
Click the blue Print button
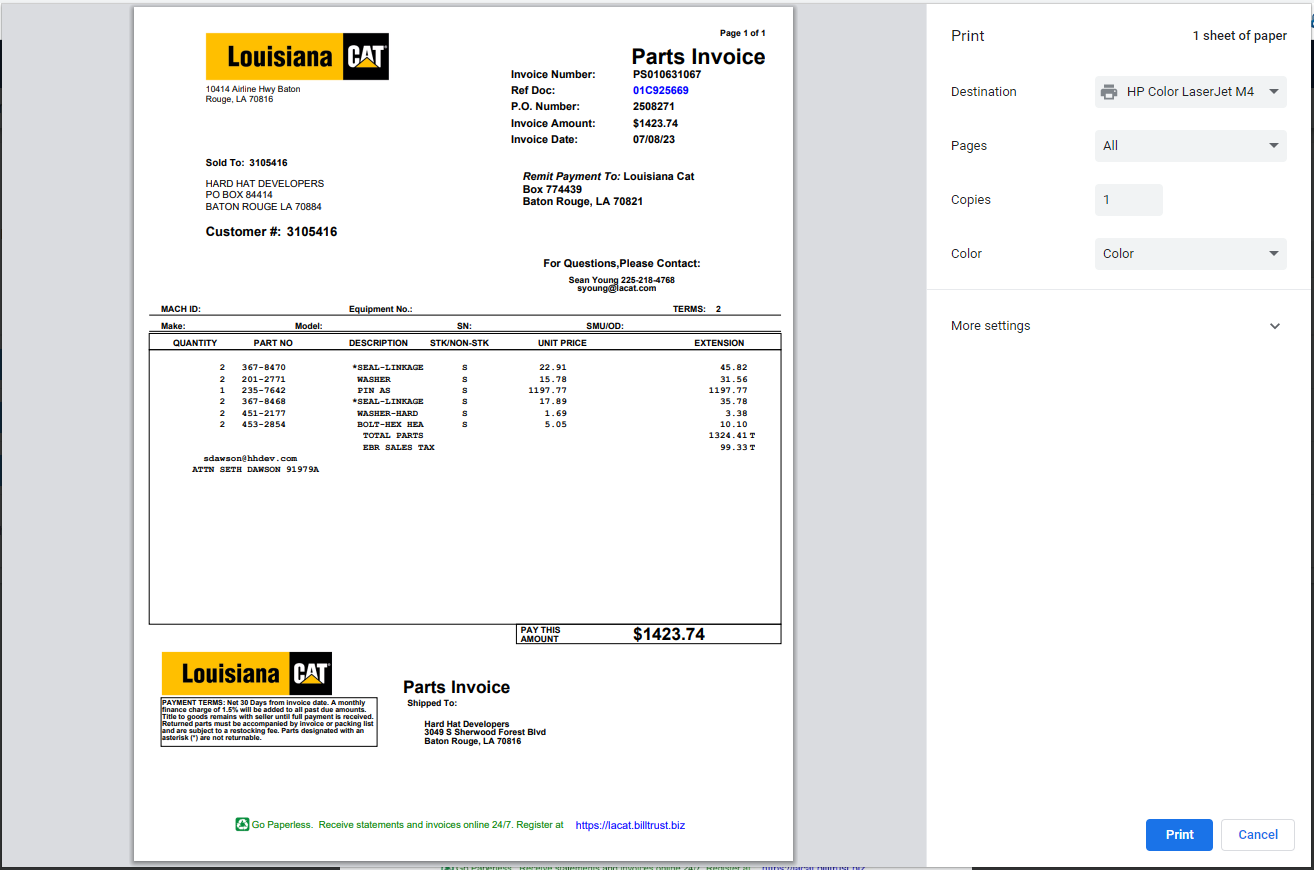(1179, 835)
